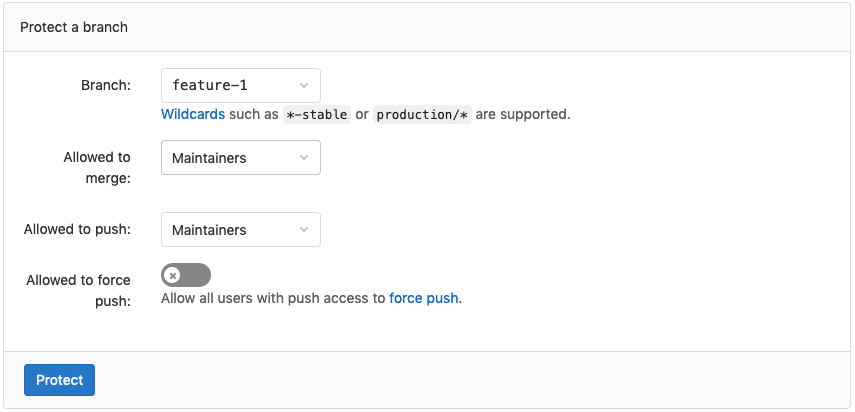The width and height of the screenshot is (855, 412).
Task: Click the Allowed to merge label
Action: tap(97, 167)
